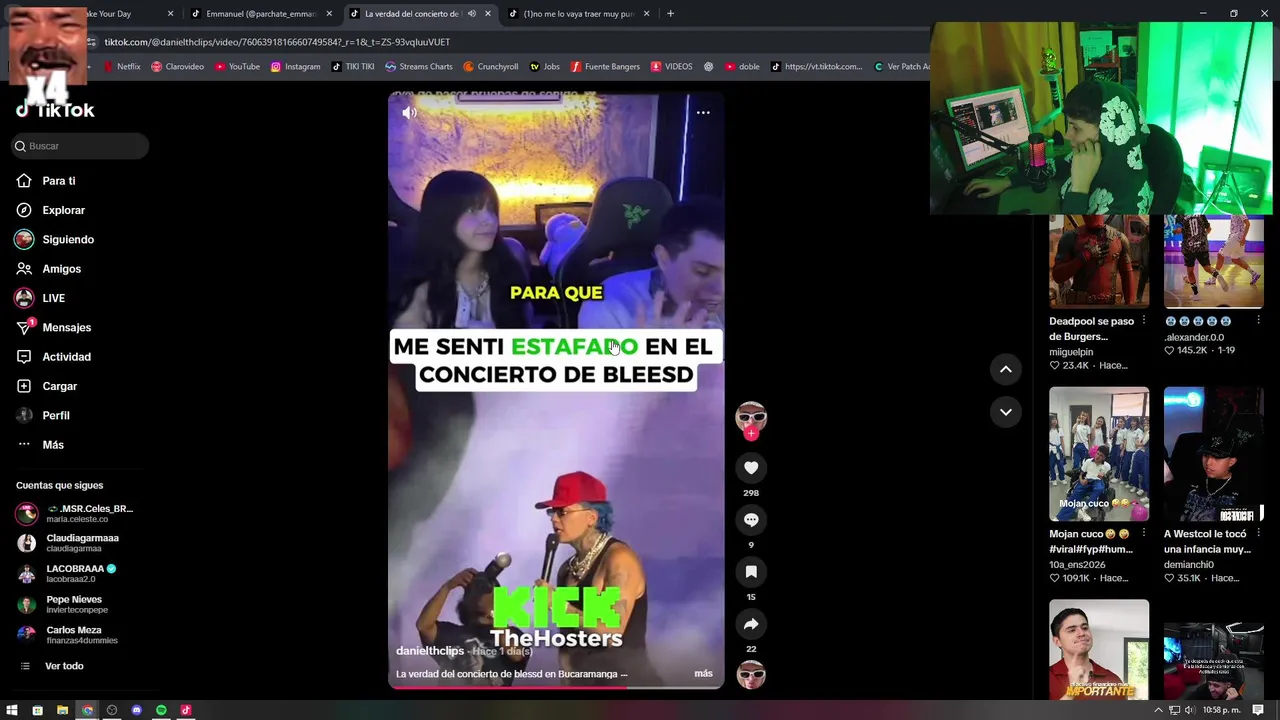Mute tab via speaker icon on tab

click(471, 14)
